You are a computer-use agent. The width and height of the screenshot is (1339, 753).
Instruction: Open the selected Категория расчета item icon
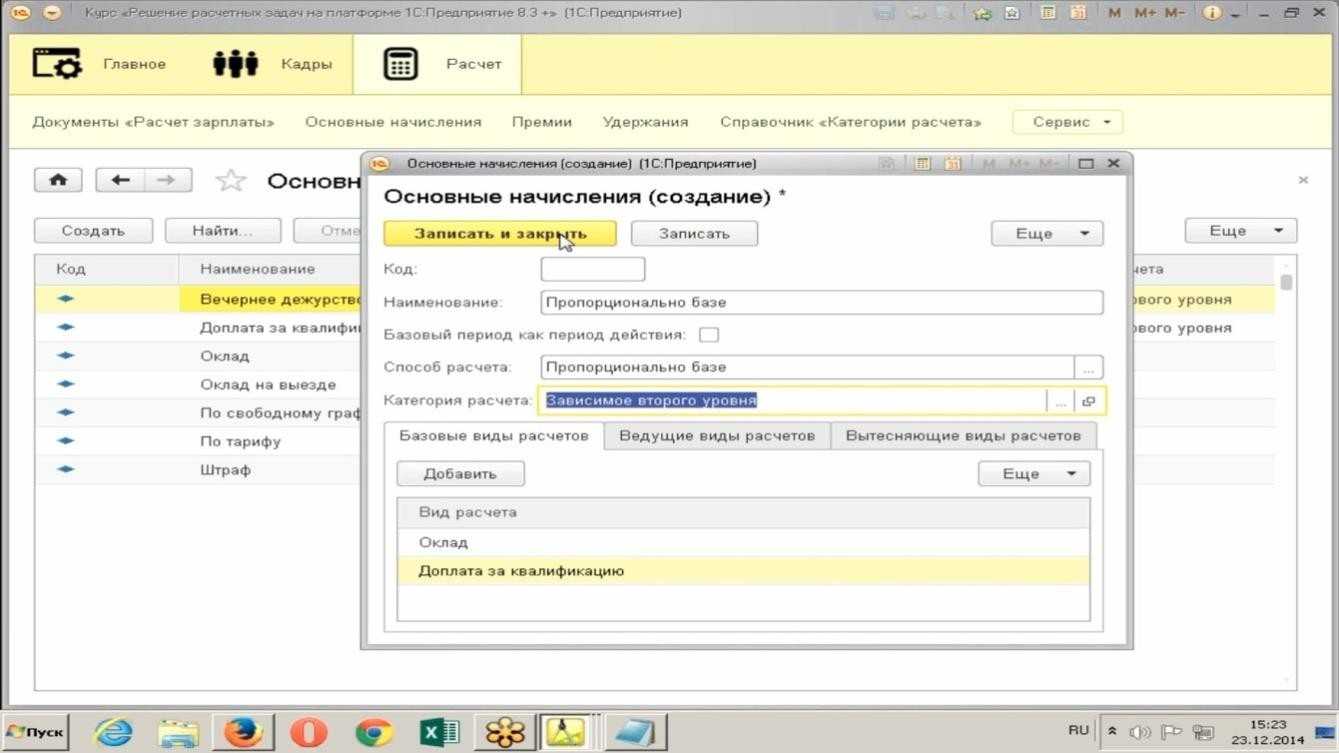tap(1089, 401)
